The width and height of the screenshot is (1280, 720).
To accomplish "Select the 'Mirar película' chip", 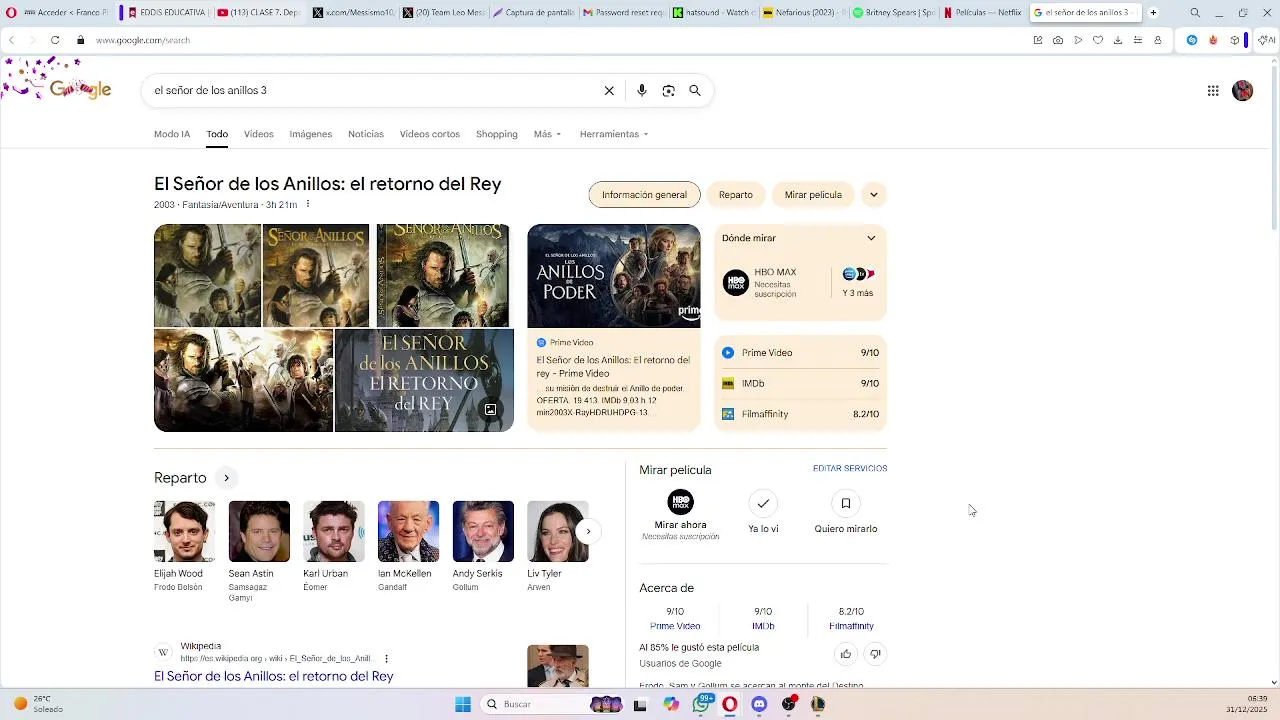I will 813,195.
